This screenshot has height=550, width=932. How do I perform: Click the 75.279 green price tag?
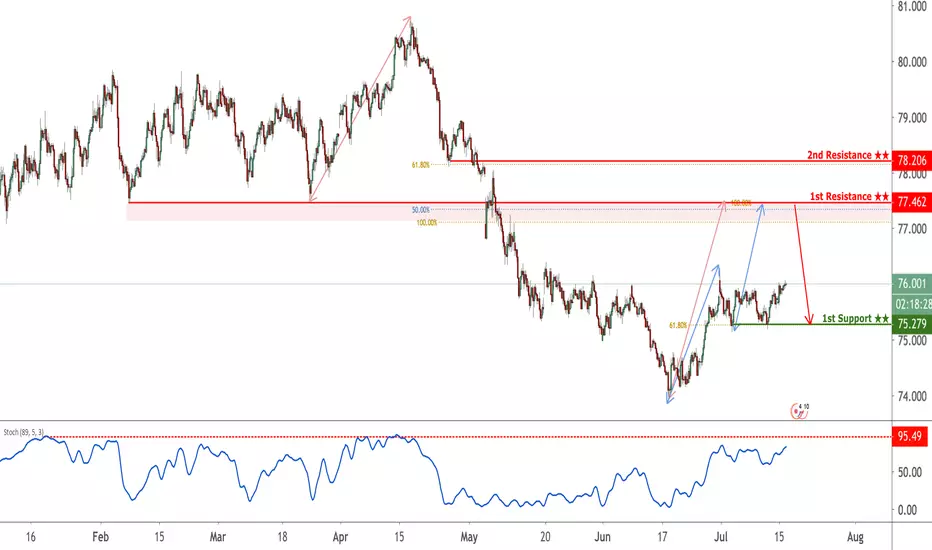click(912, 324)
